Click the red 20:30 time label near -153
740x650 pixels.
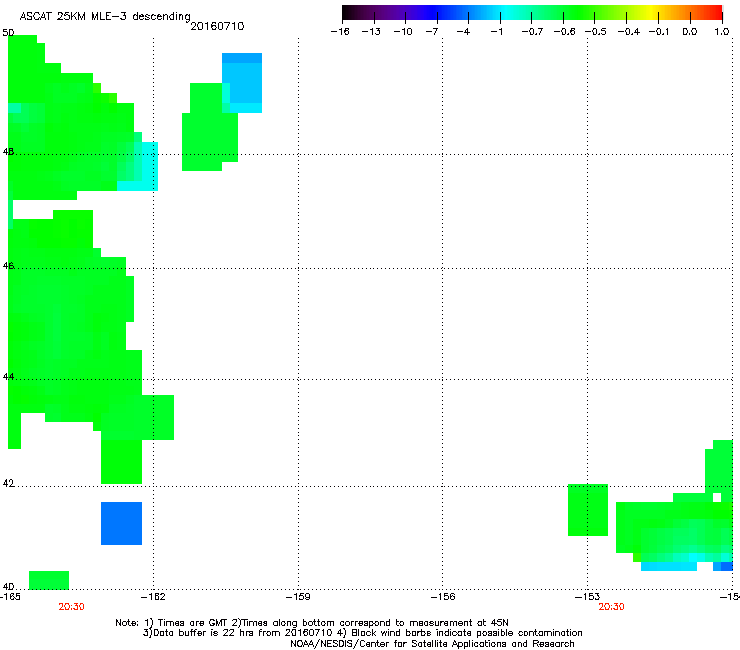(611, 607)
